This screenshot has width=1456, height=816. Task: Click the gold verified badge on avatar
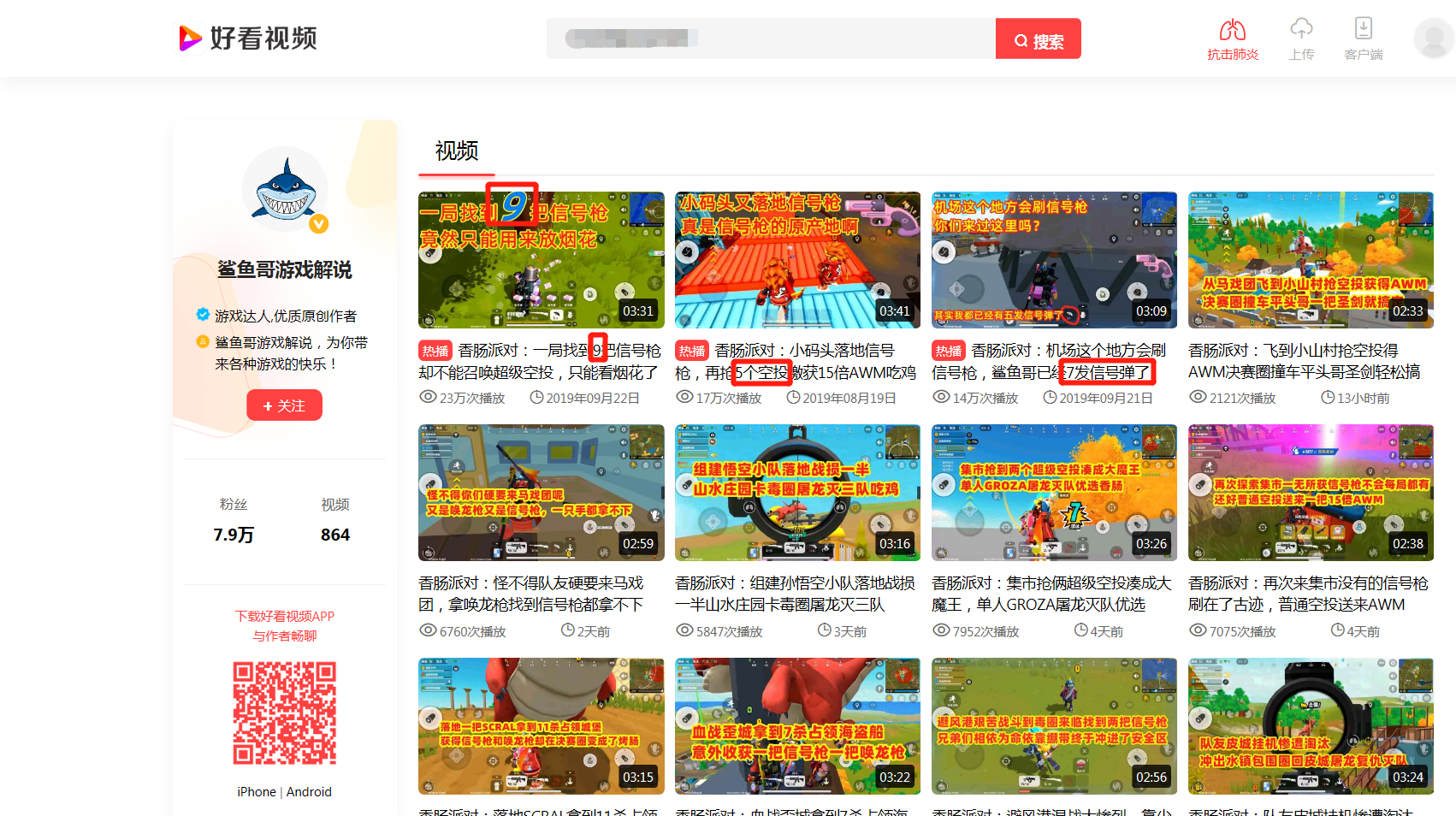318,224
